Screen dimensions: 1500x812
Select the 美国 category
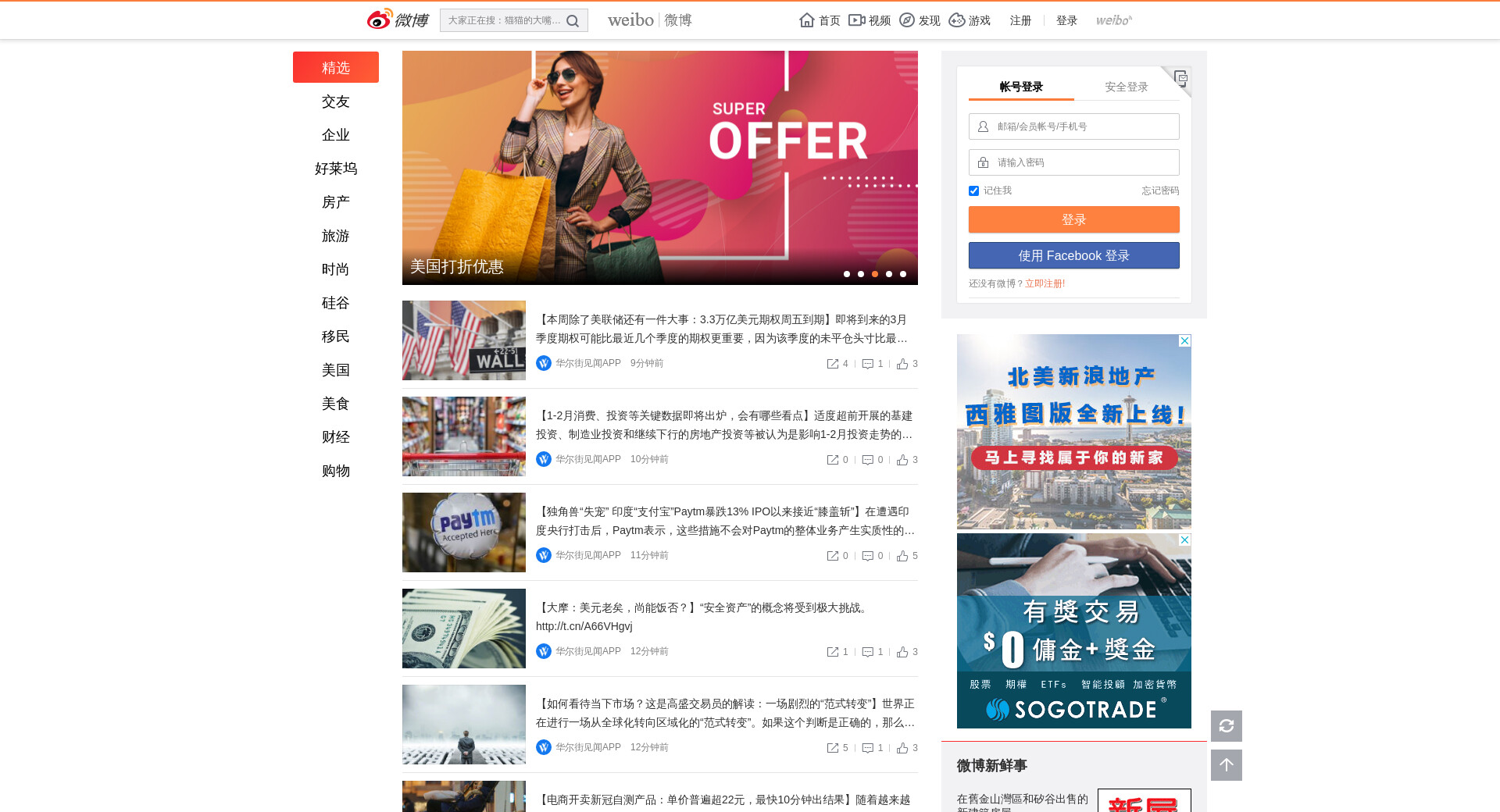336,370
